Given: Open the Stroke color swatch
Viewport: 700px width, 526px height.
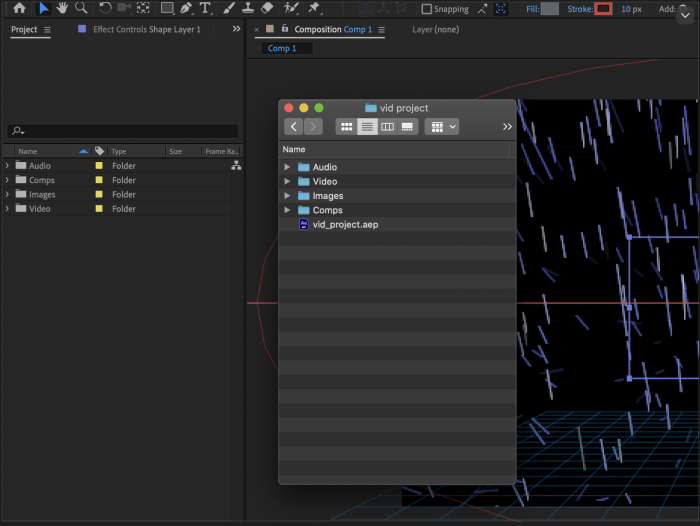Looking at the screenshot, I should coord(603,9).
